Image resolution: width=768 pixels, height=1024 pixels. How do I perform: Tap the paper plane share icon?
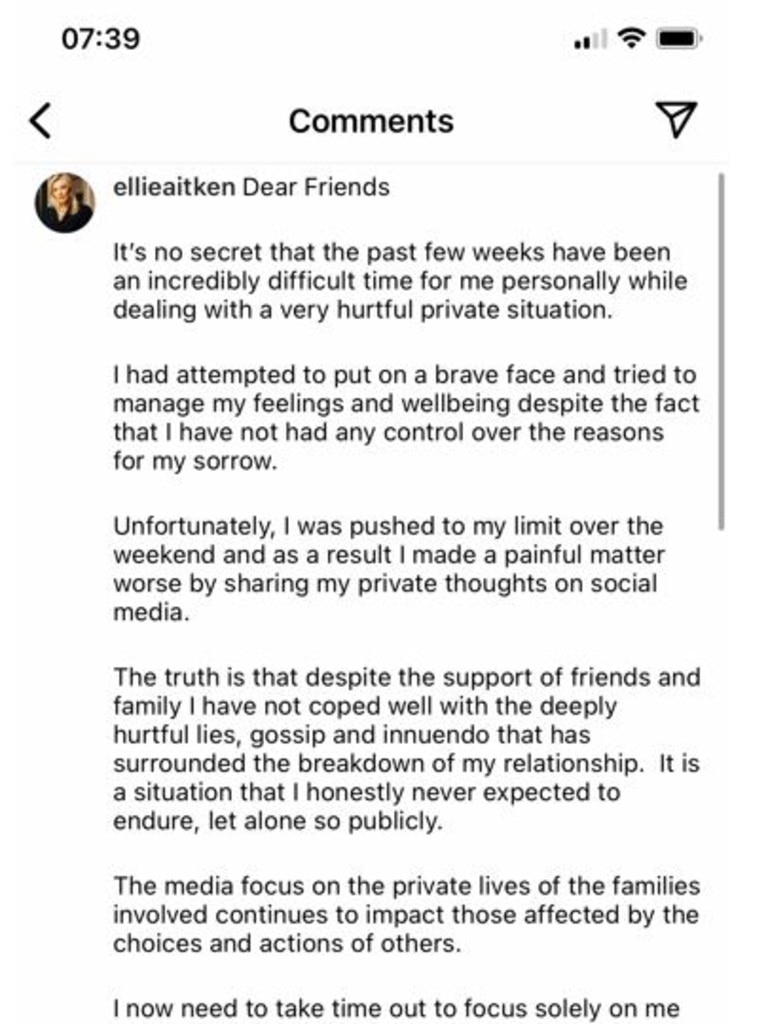[x=677, y=120]
